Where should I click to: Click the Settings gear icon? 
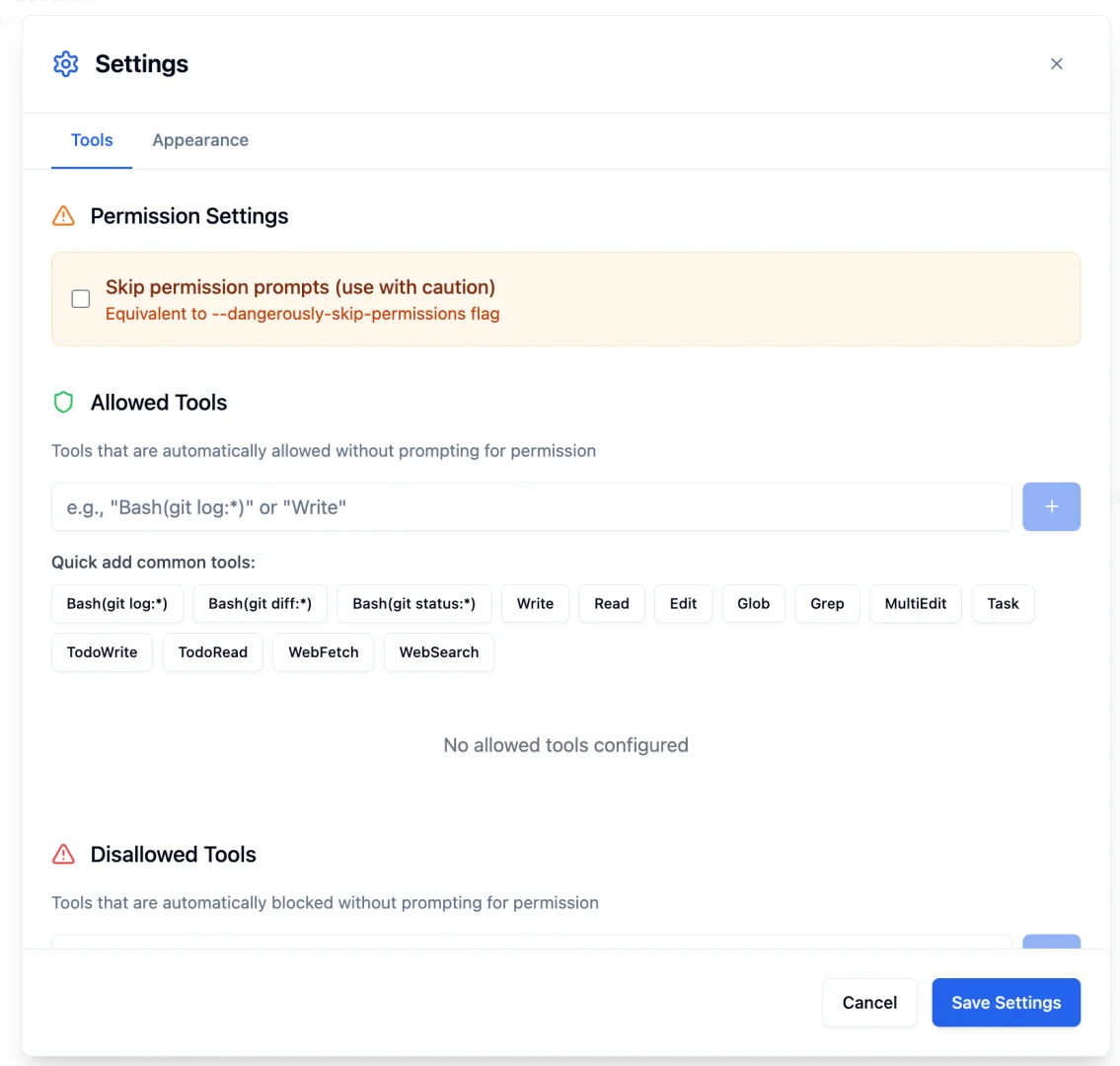65,64
